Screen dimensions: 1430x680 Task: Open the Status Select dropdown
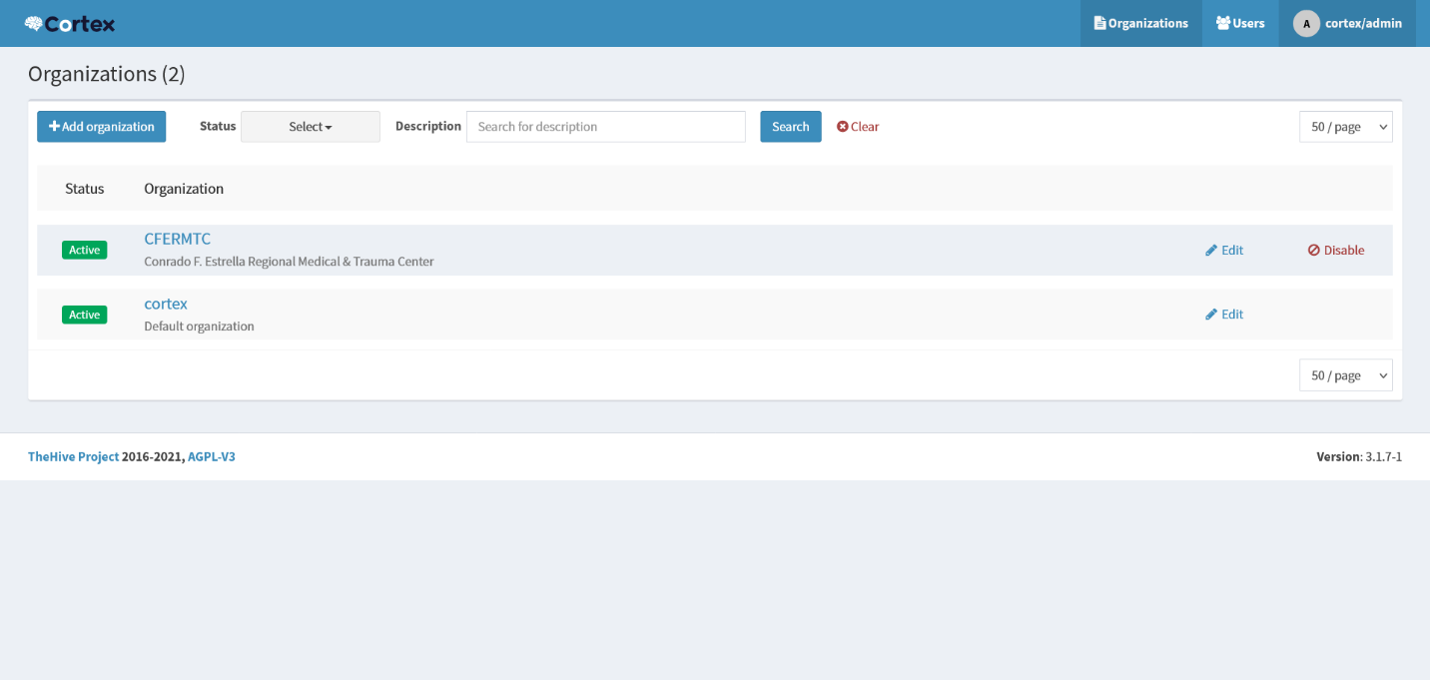coord(310,126)
